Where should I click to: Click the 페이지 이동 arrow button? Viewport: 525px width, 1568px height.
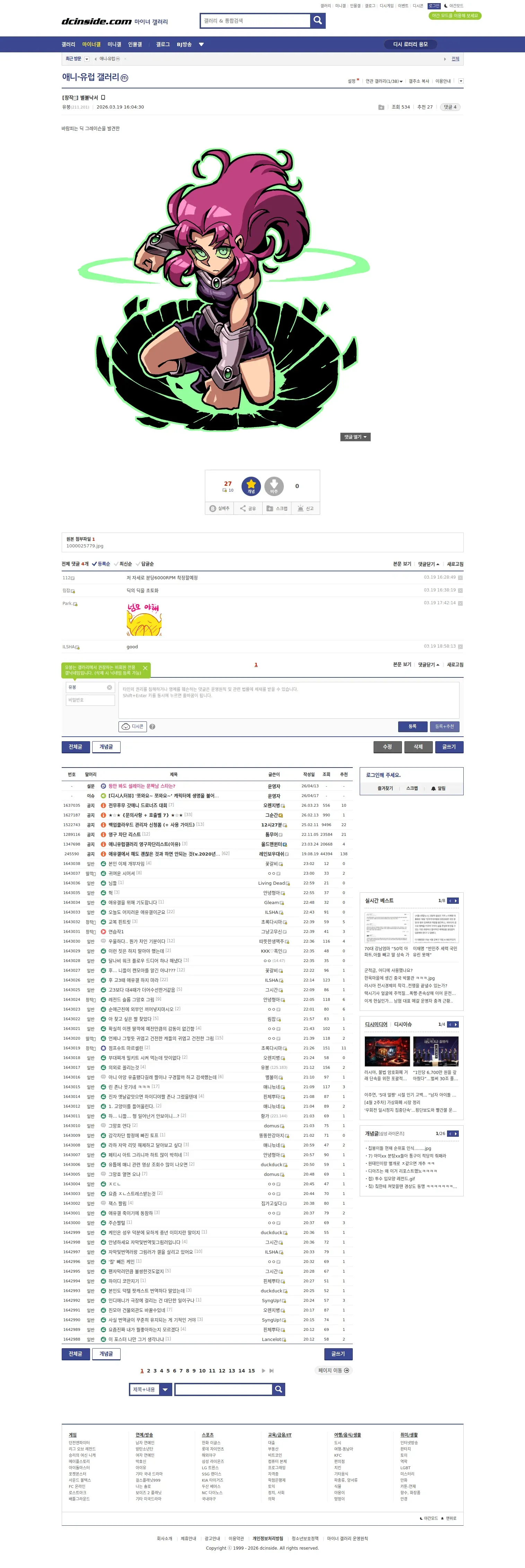click(x=333, y=1370)
